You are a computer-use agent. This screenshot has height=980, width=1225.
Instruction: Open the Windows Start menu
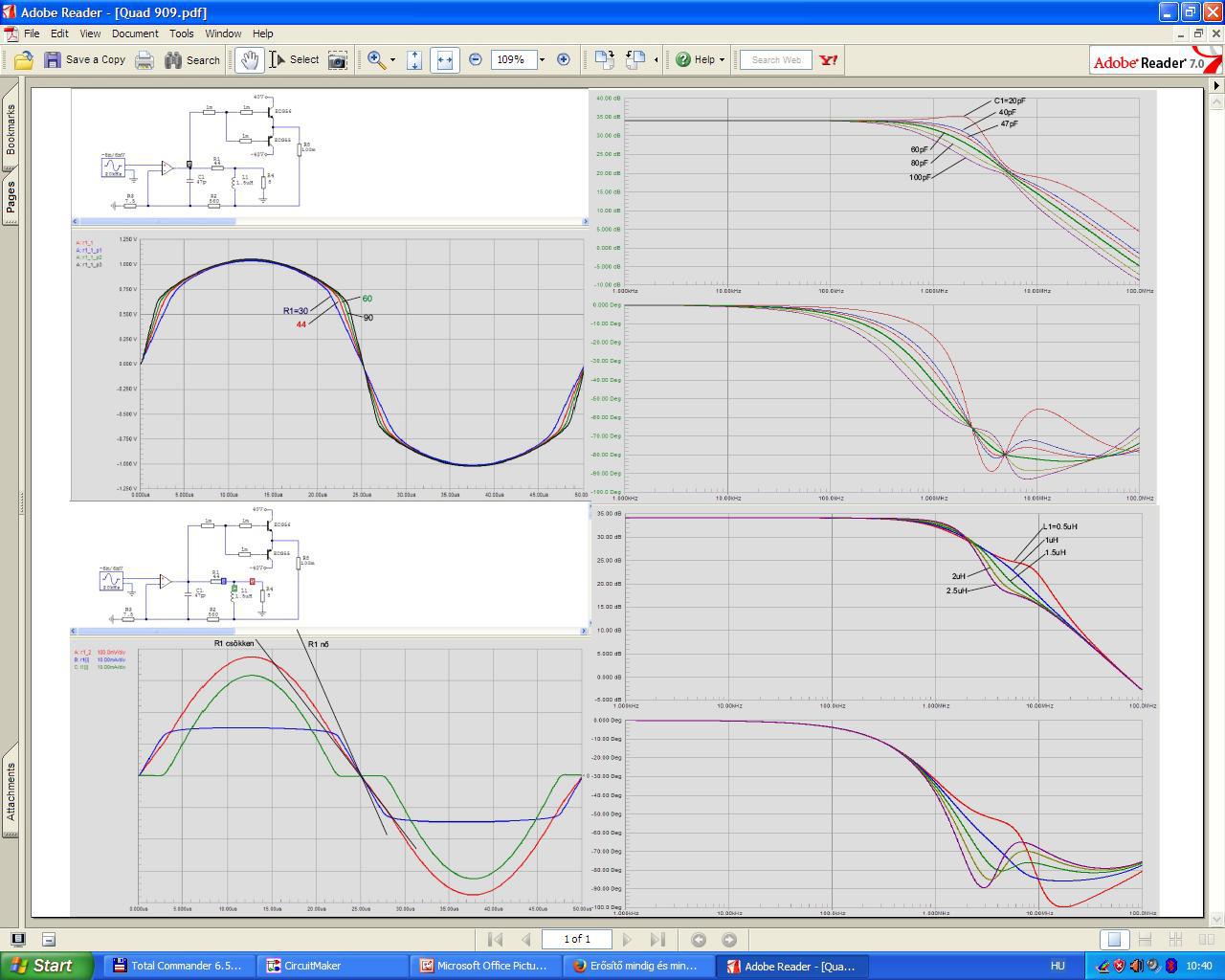coord(47,966)
